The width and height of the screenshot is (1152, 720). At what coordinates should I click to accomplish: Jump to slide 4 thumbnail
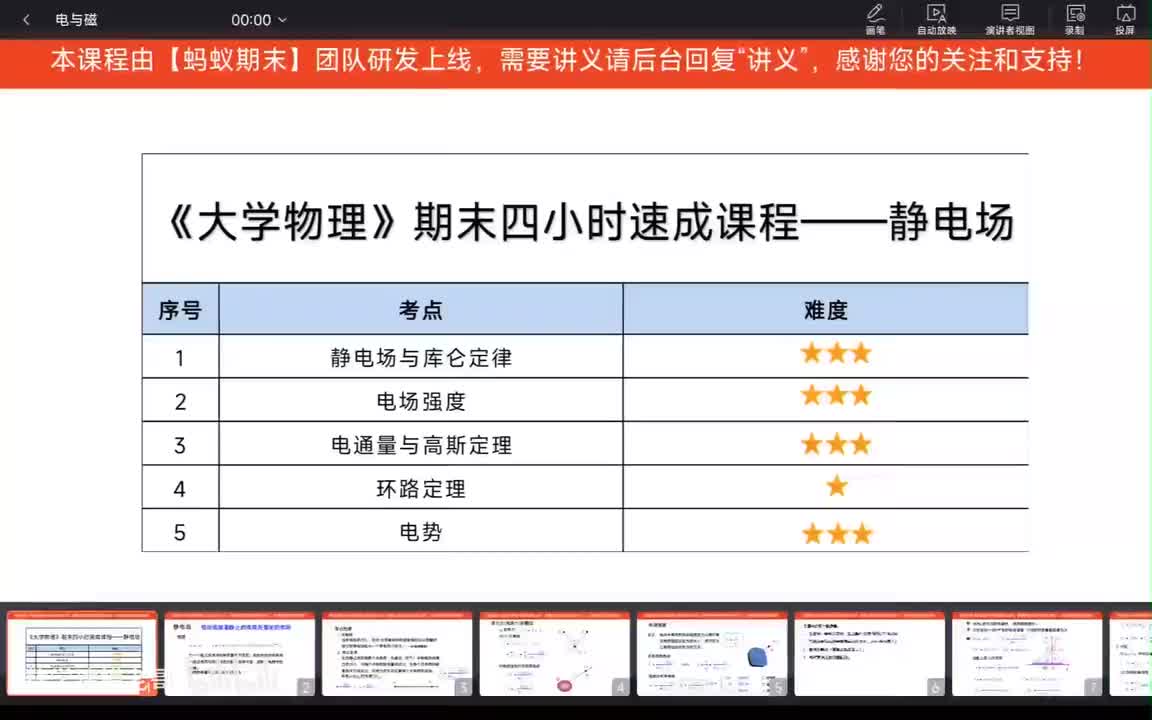click(x=555, y=653)
